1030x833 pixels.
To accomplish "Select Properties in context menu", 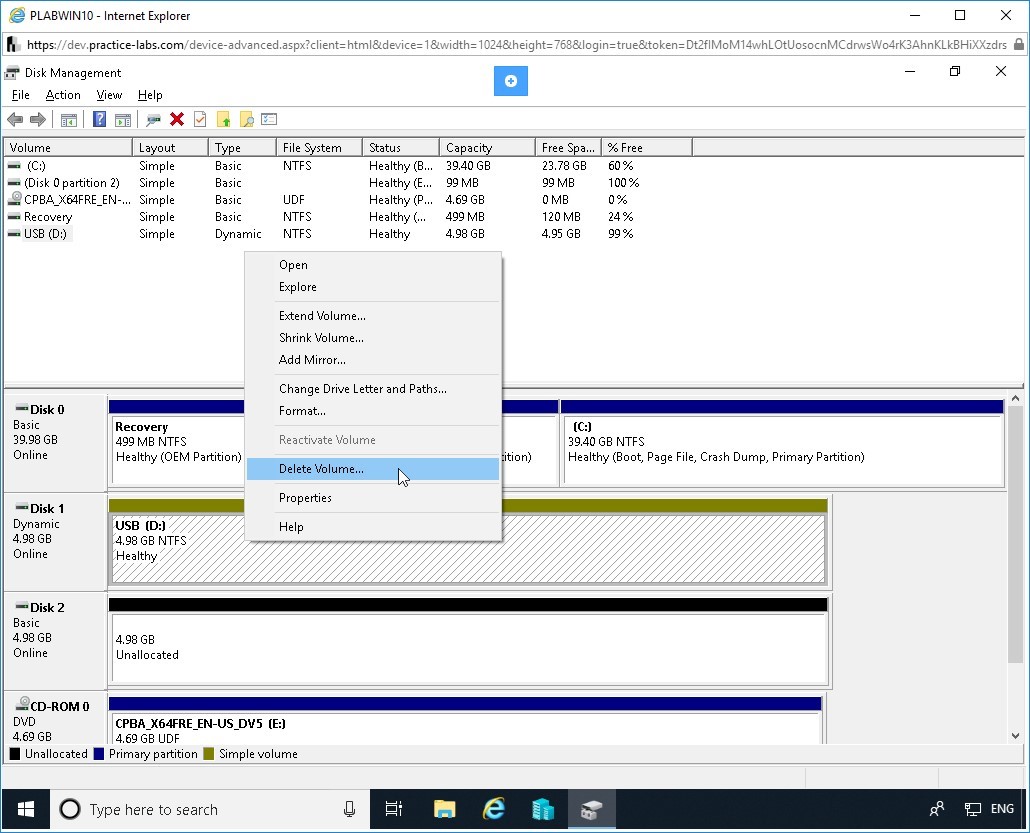I will click(373, 498).
